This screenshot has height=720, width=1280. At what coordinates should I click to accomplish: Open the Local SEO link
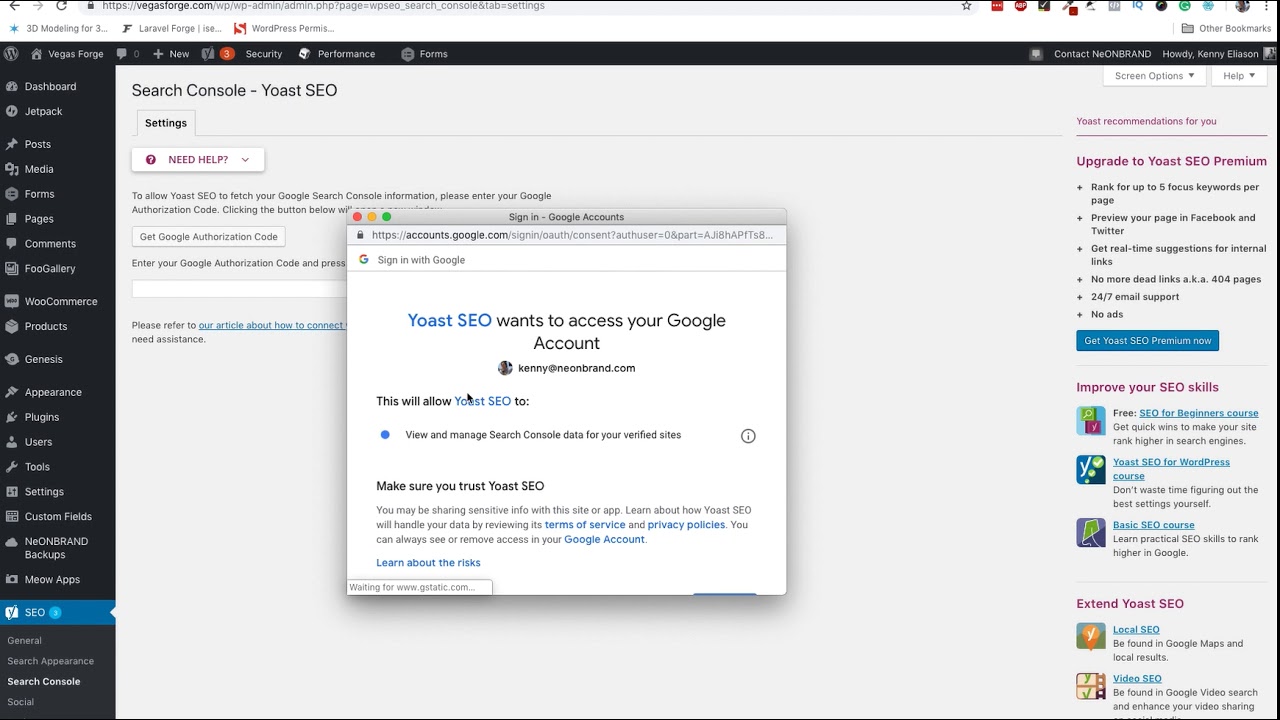click(1136, 630)
